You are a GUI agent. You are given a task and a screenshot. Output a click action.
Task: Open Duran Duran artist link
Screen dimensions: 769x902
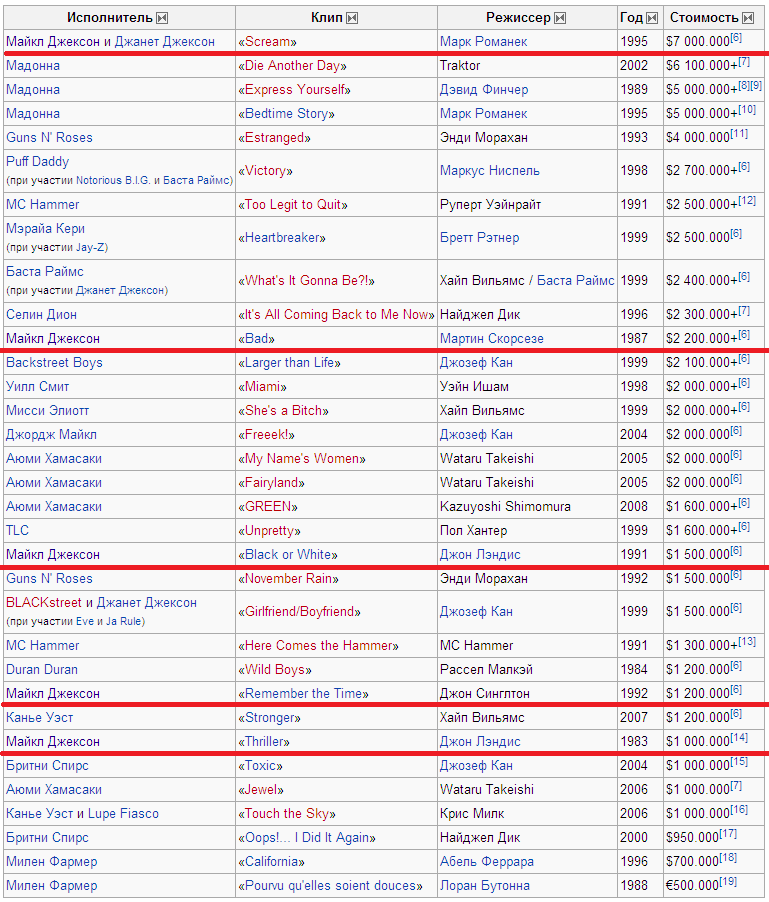(x=42, y=670)
